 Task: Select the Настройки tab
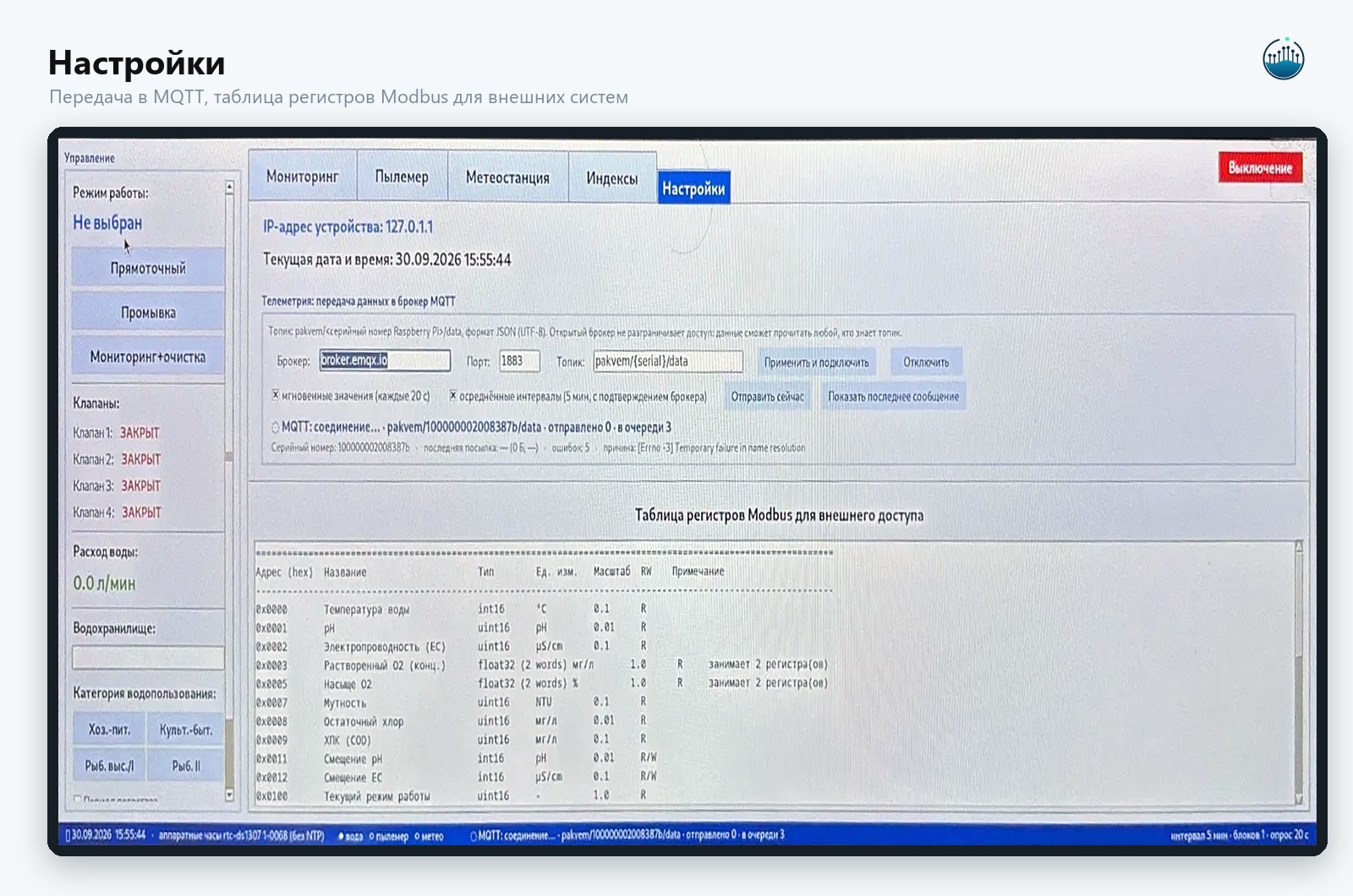click(693, 188)
